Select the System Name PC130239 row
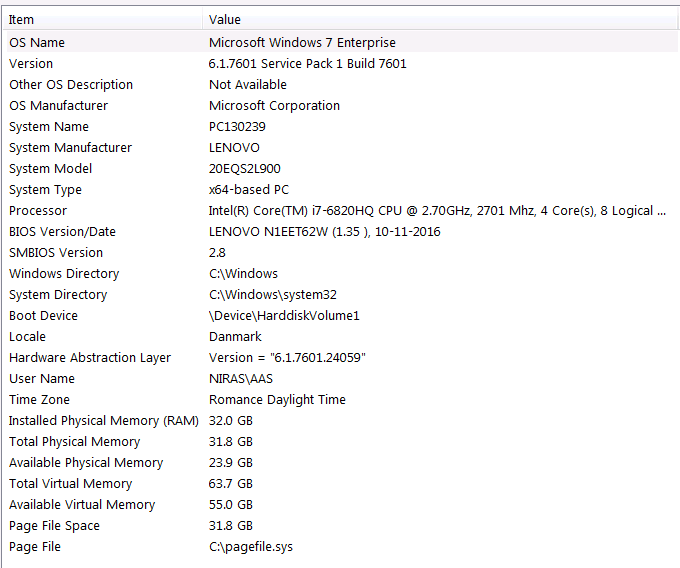The width and height of the screenshot is (680, 568). [x=342, y=127]
